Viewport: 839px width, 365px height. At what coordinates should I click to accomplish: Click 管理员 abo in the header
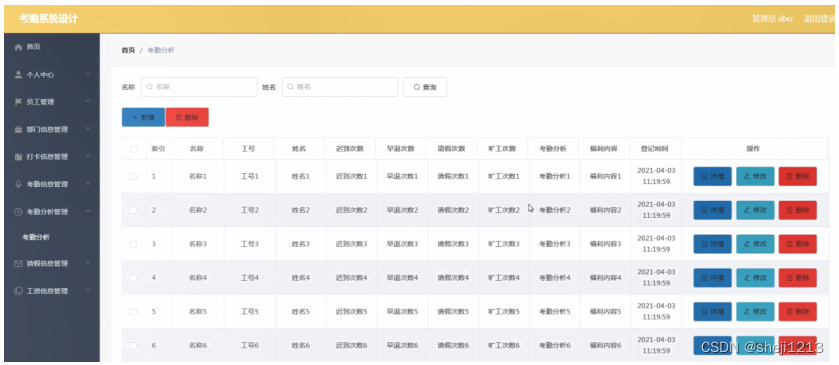coord(772,19)
